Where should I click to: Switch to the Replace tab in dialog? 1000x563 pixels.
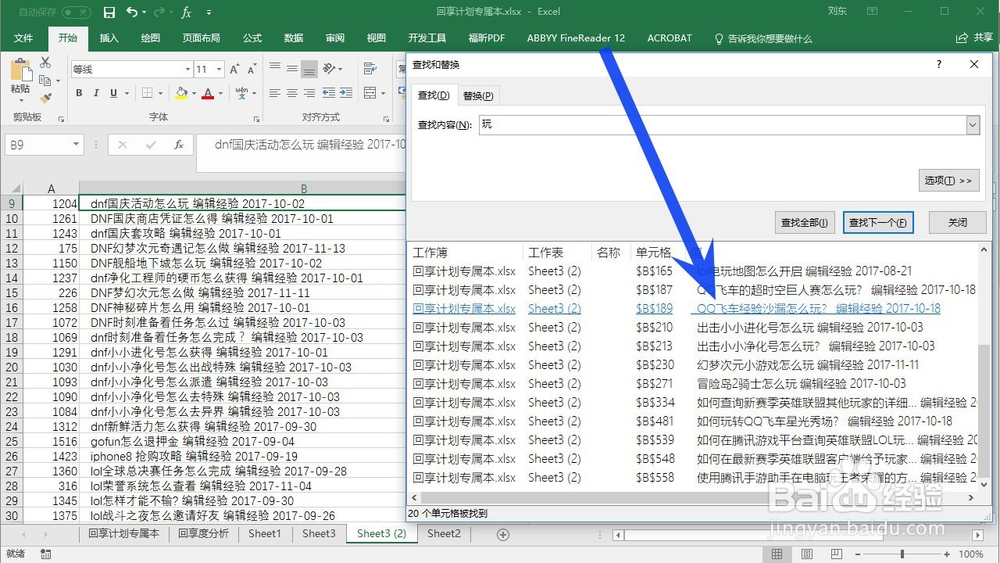coord(478,96)
